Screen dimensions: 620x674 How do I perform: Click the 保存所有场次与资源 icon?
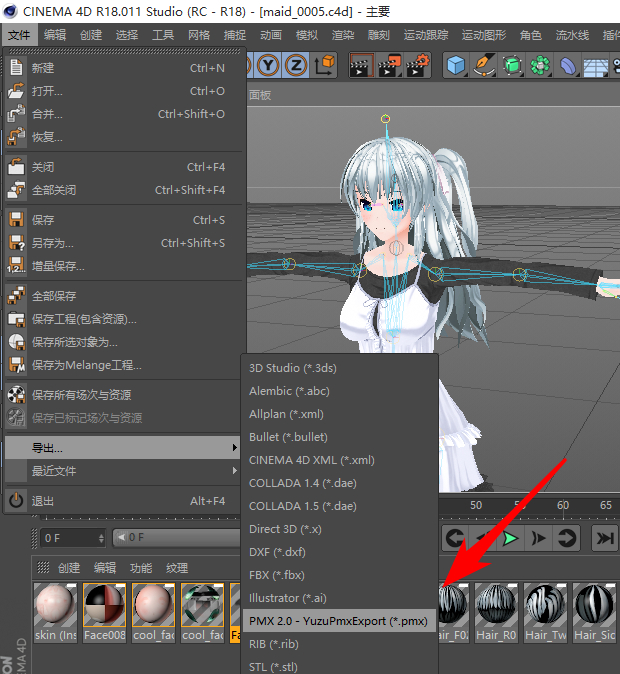tap(16, 395)
